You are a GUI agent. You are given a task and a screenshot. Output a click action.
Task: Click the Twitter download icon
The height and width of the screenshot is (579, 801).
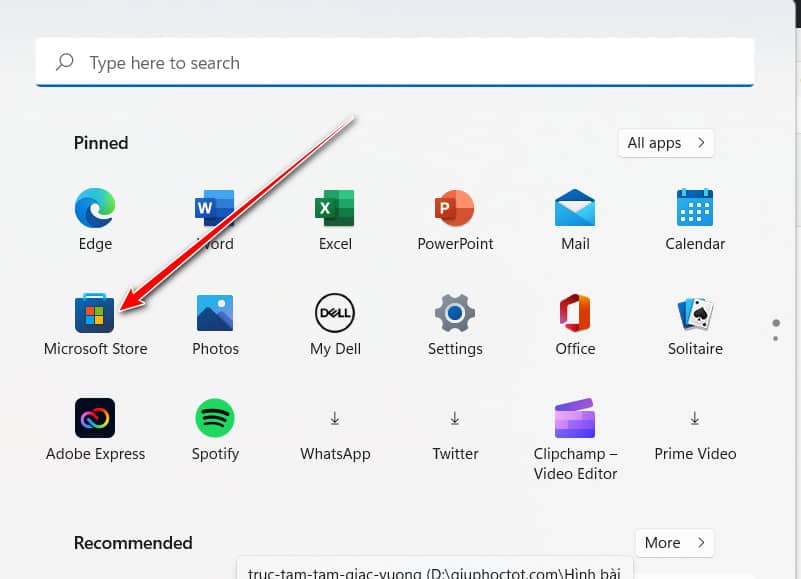tap(455, 418)
